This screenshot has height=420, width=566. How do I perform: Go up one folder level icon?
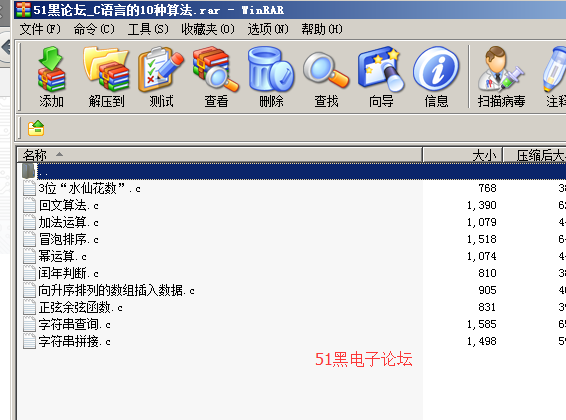coord(36,128)
